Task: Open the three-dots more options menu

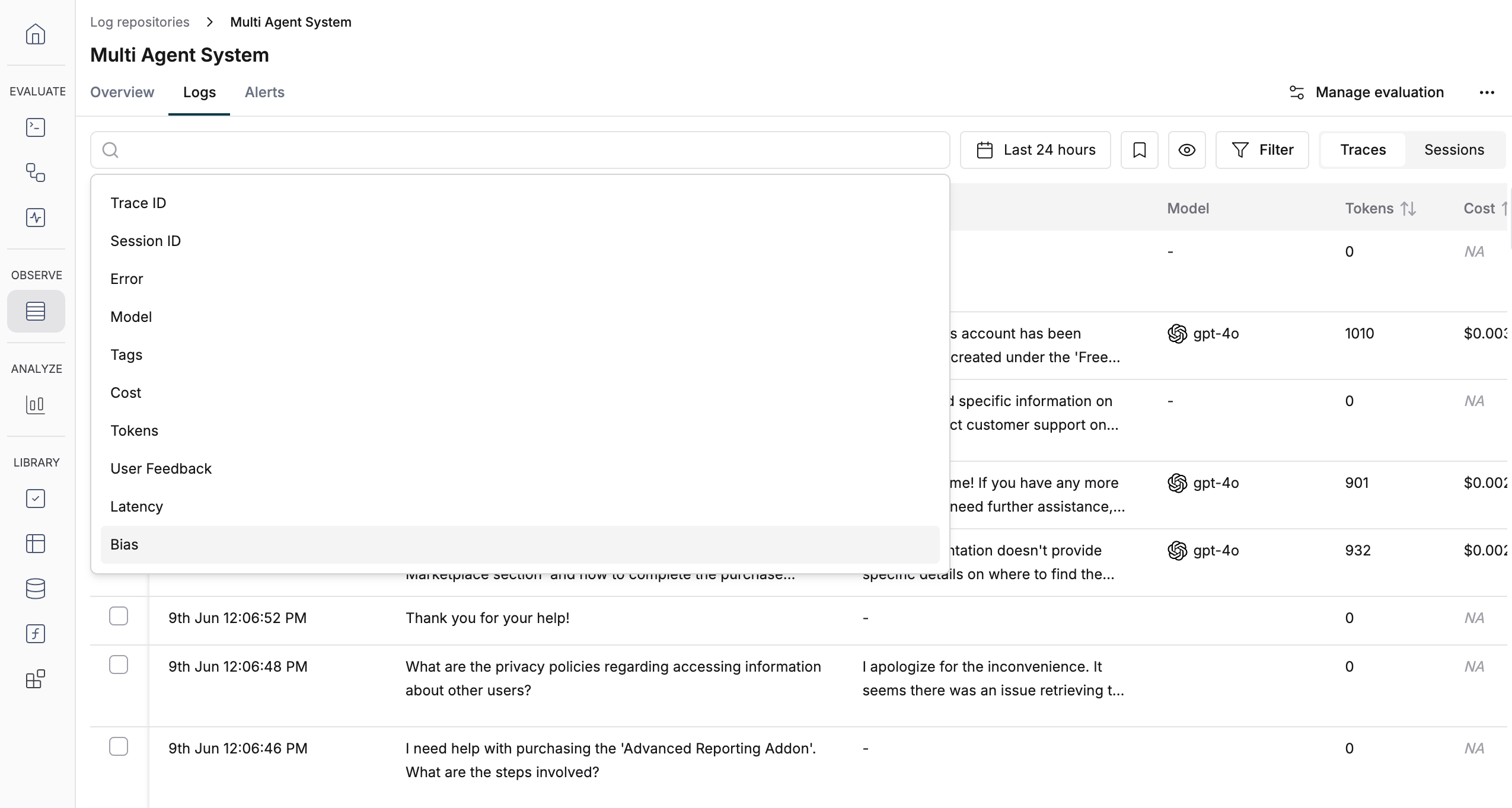Action: click(x=1487, y=92)
